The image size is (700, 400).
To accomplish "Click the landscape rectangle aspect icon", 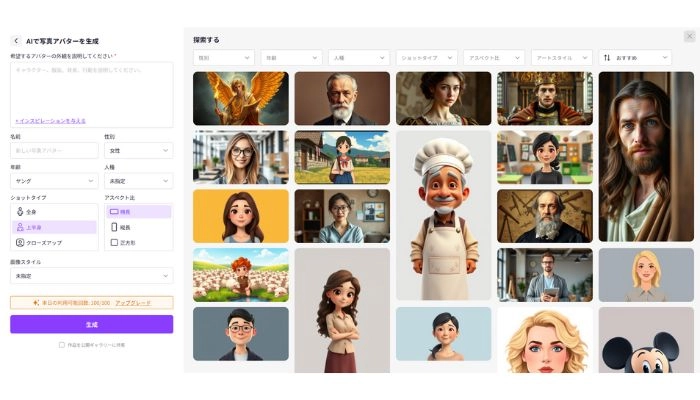I will point(114,212).
